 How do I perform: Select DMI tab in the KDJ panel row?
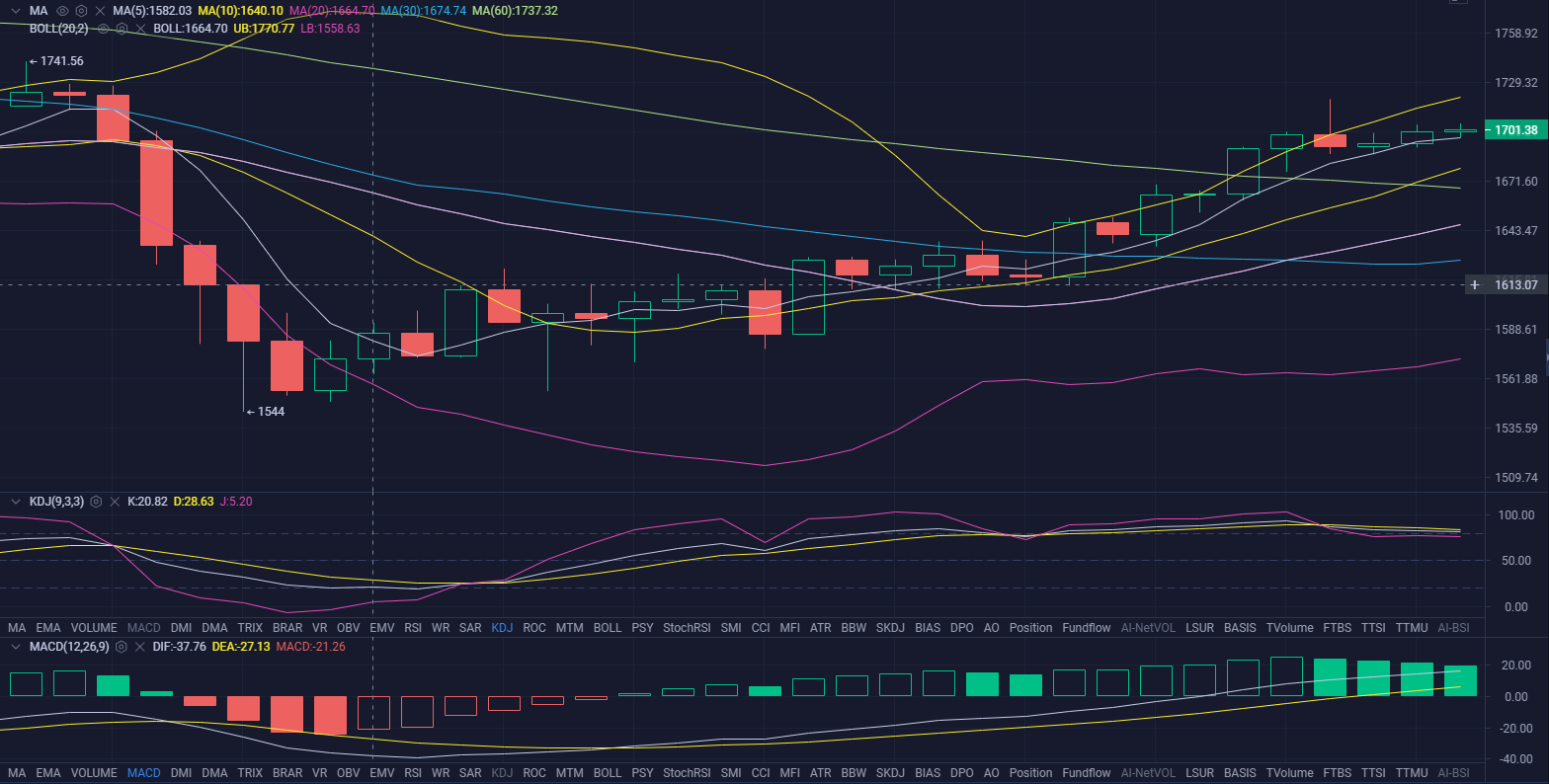181,628
